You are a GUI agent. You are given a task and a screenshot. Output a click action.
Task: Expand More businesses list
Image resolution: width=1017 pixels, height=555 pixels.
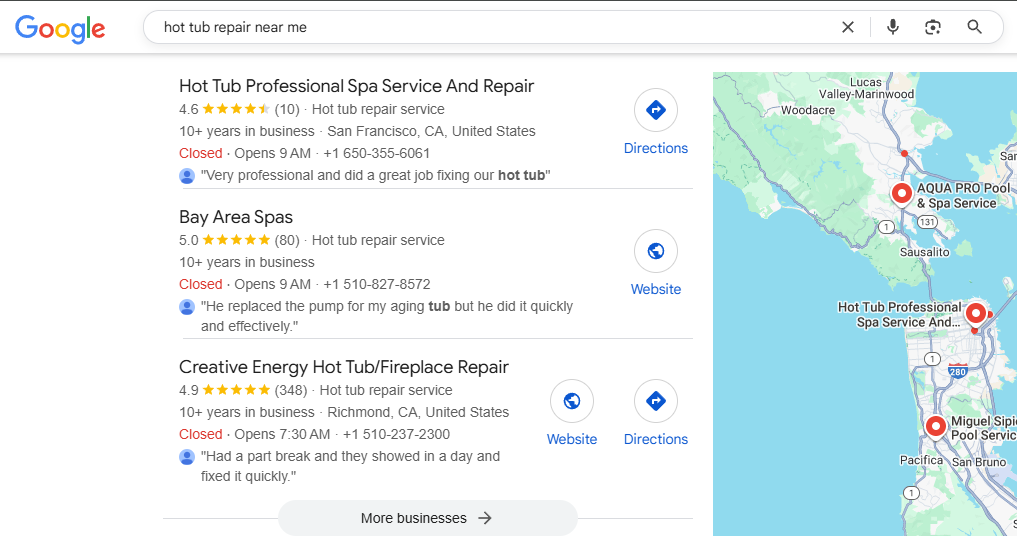pyautogui.click(x=427, y=518)
